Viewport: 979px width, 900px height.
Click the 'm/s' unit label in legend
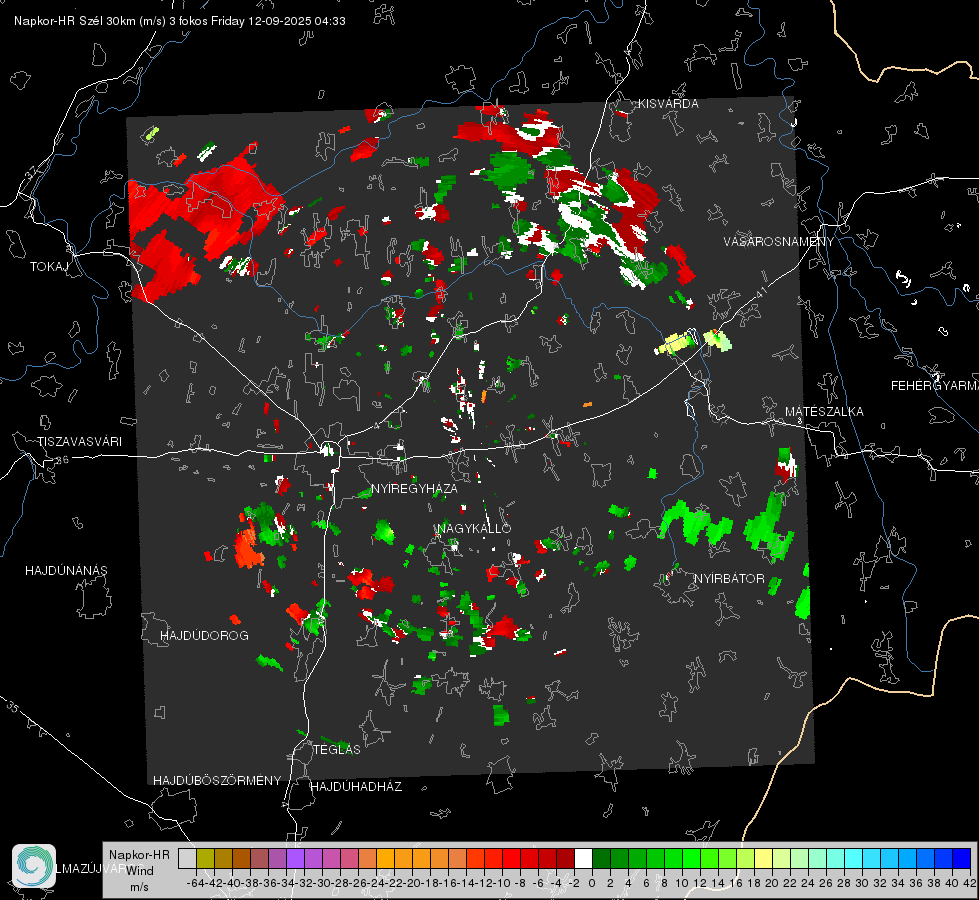point(139,887)
